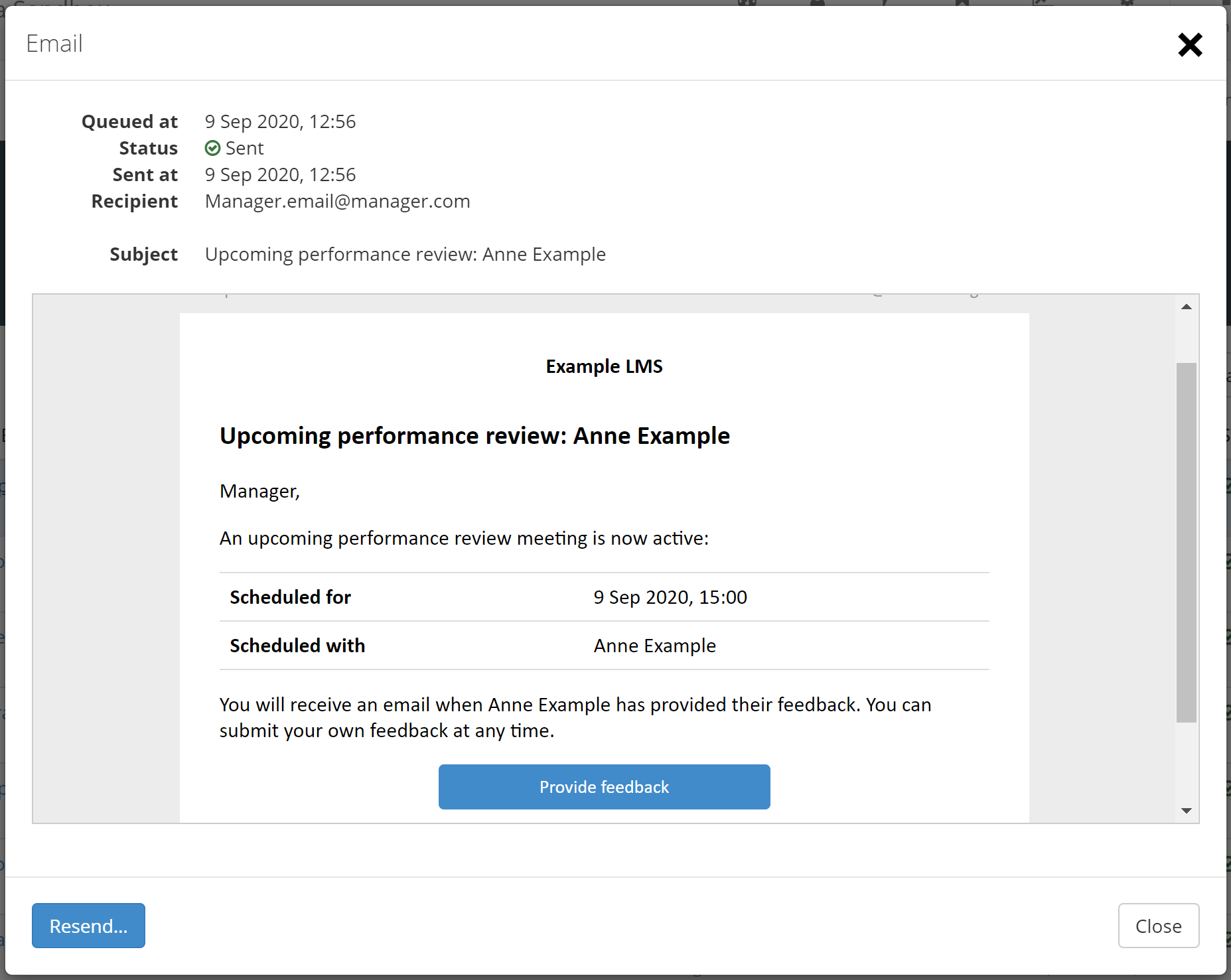Click the Sent at timestamp value
The image size is (1231, 980).
coord(280,175)
